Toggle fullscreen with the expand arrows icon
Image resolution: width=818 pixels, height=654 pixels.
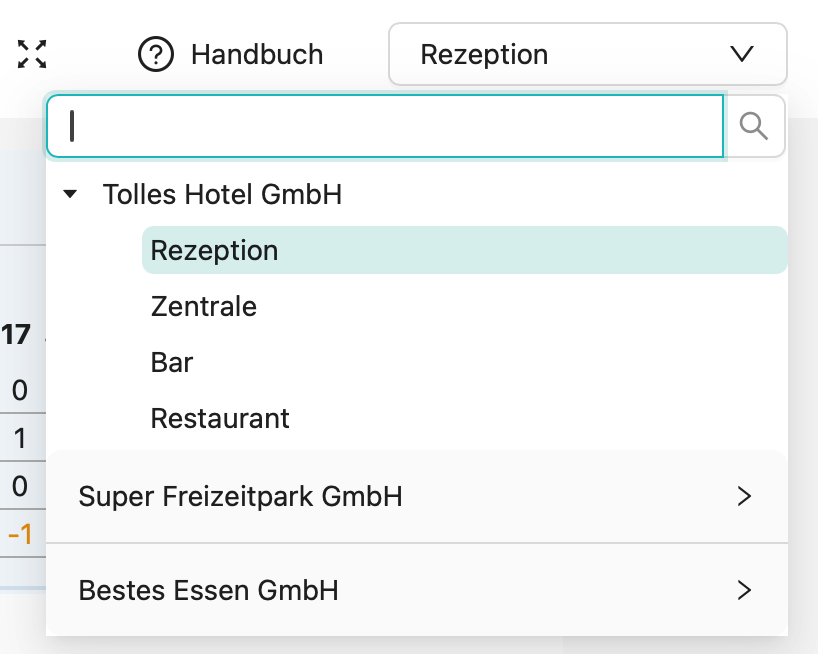click(x=32, y=54)
